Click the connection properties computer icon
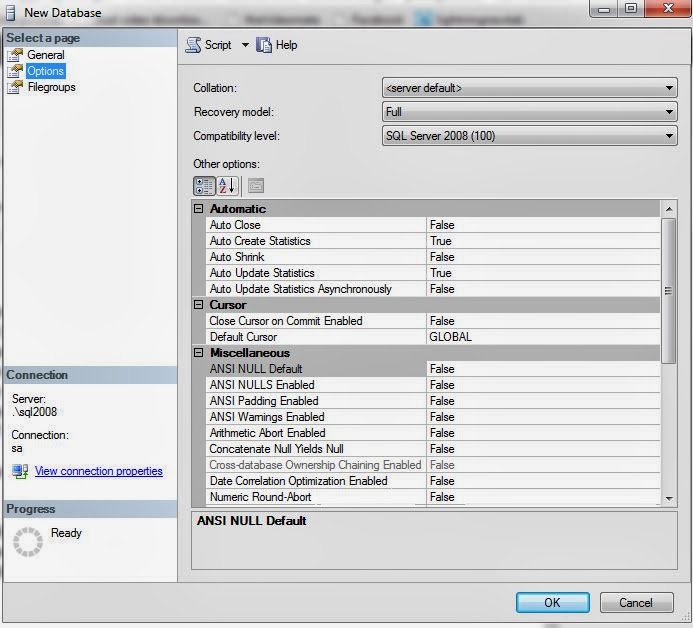 [20, 471]
